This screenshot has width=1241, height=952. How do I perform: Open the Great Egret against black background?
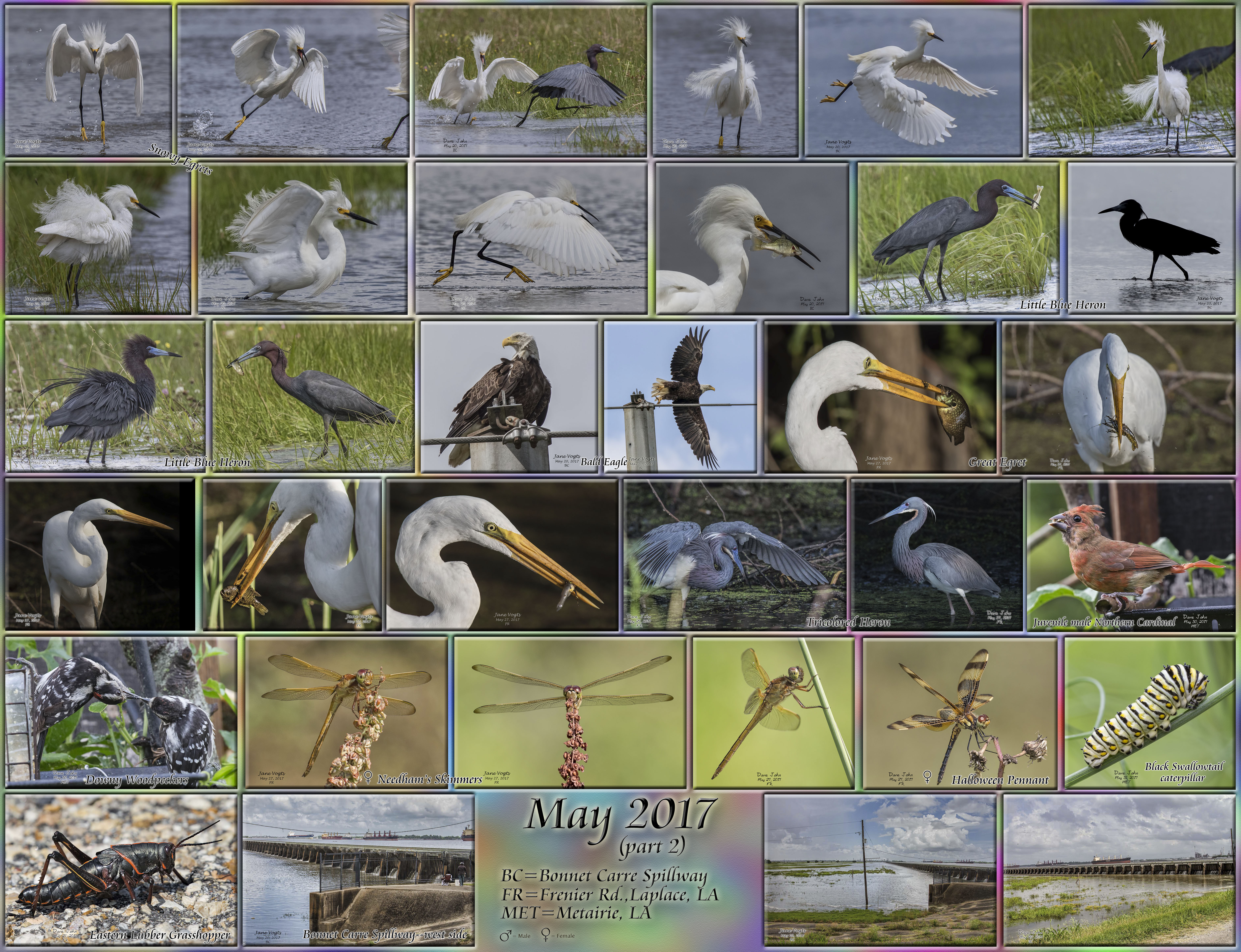100,555
